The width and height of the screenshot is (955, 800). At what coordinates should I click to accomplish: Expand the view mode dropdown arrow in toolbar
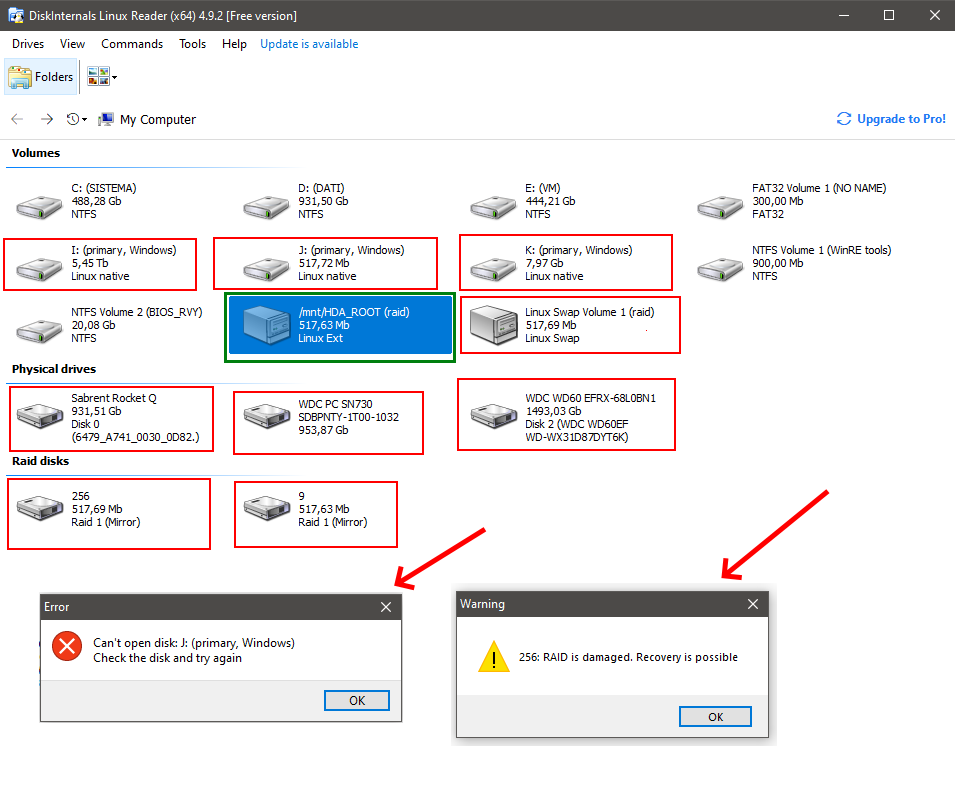click(115, 77)
